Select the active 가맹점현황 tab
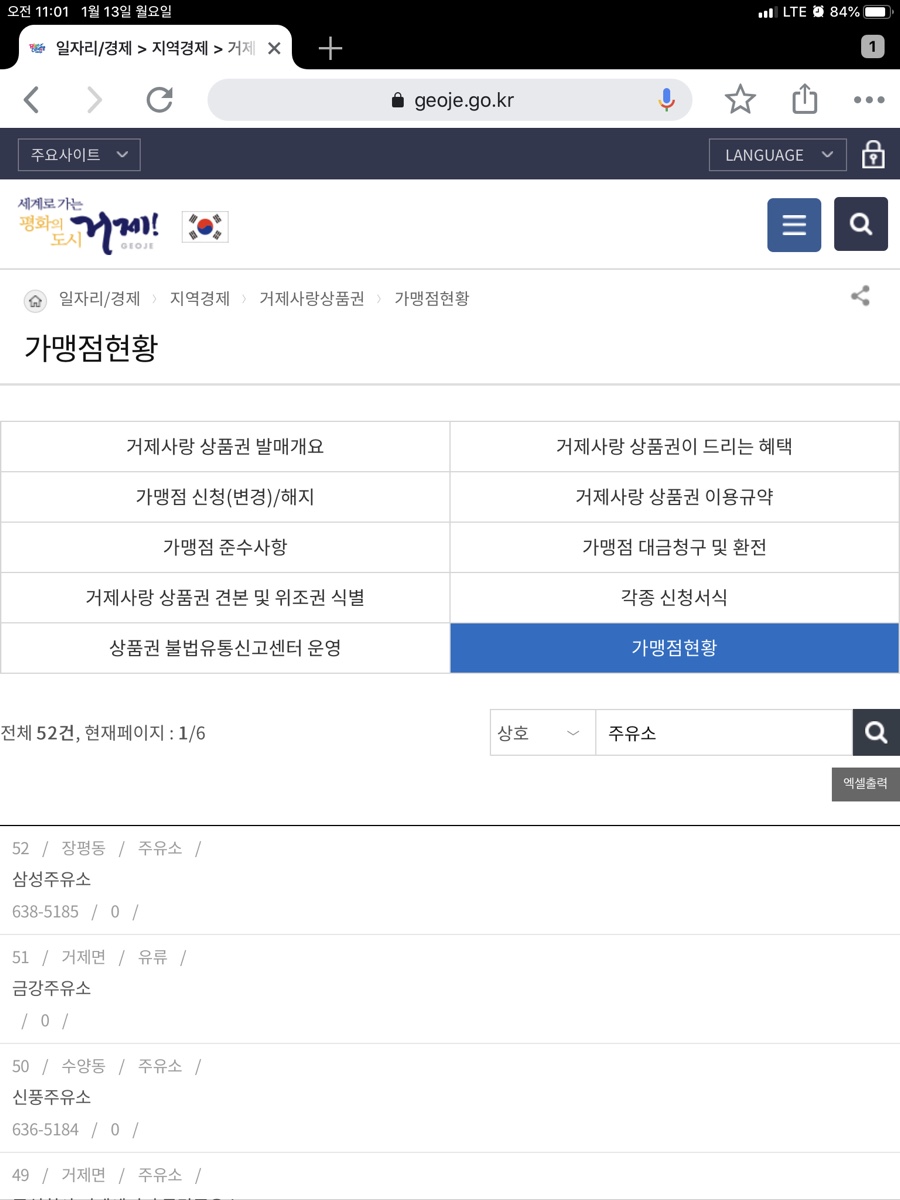Viewport: 900px width, 1200px height. pyautogui.click(x=674, y=648)
